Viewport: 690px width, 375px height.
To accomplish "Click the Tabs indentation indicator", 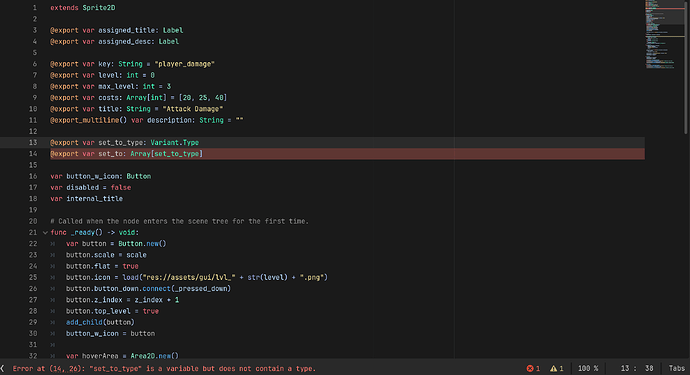I will [x=677, y=368].
